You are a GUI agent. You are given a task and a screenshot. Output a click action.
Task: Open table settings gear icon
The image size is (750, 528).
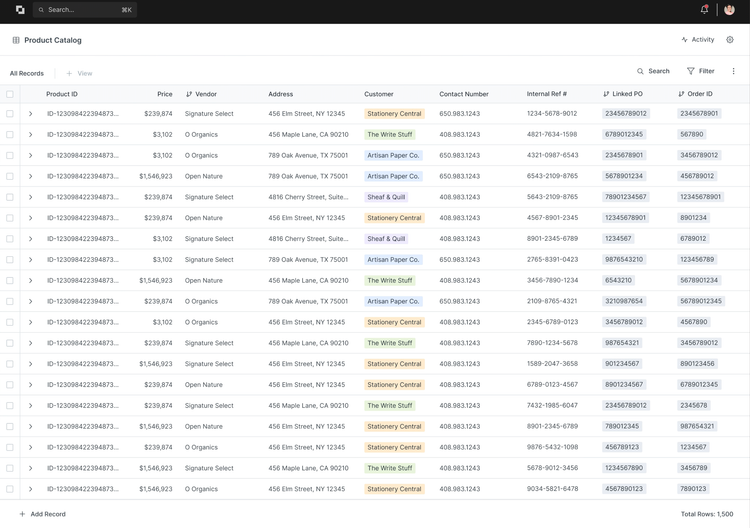tap(730, 40)
